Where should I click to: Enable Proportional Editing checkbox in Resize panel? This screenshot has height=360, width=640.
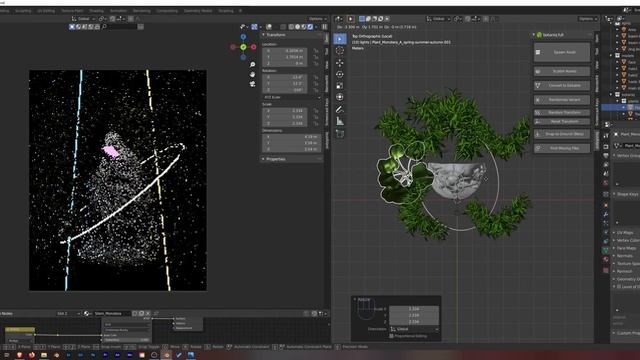[x=391, y=336]
